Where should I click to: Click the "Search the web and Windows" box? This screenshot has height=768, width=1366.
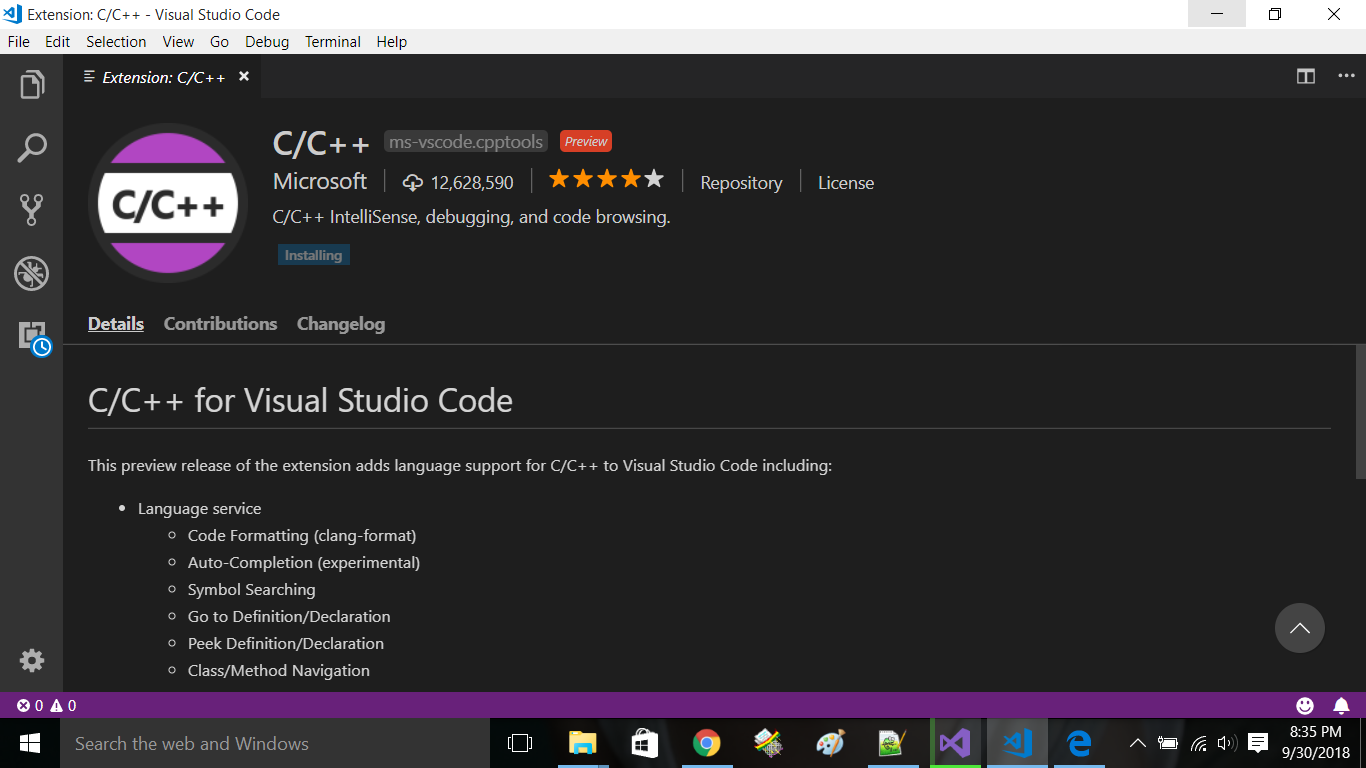274,743
